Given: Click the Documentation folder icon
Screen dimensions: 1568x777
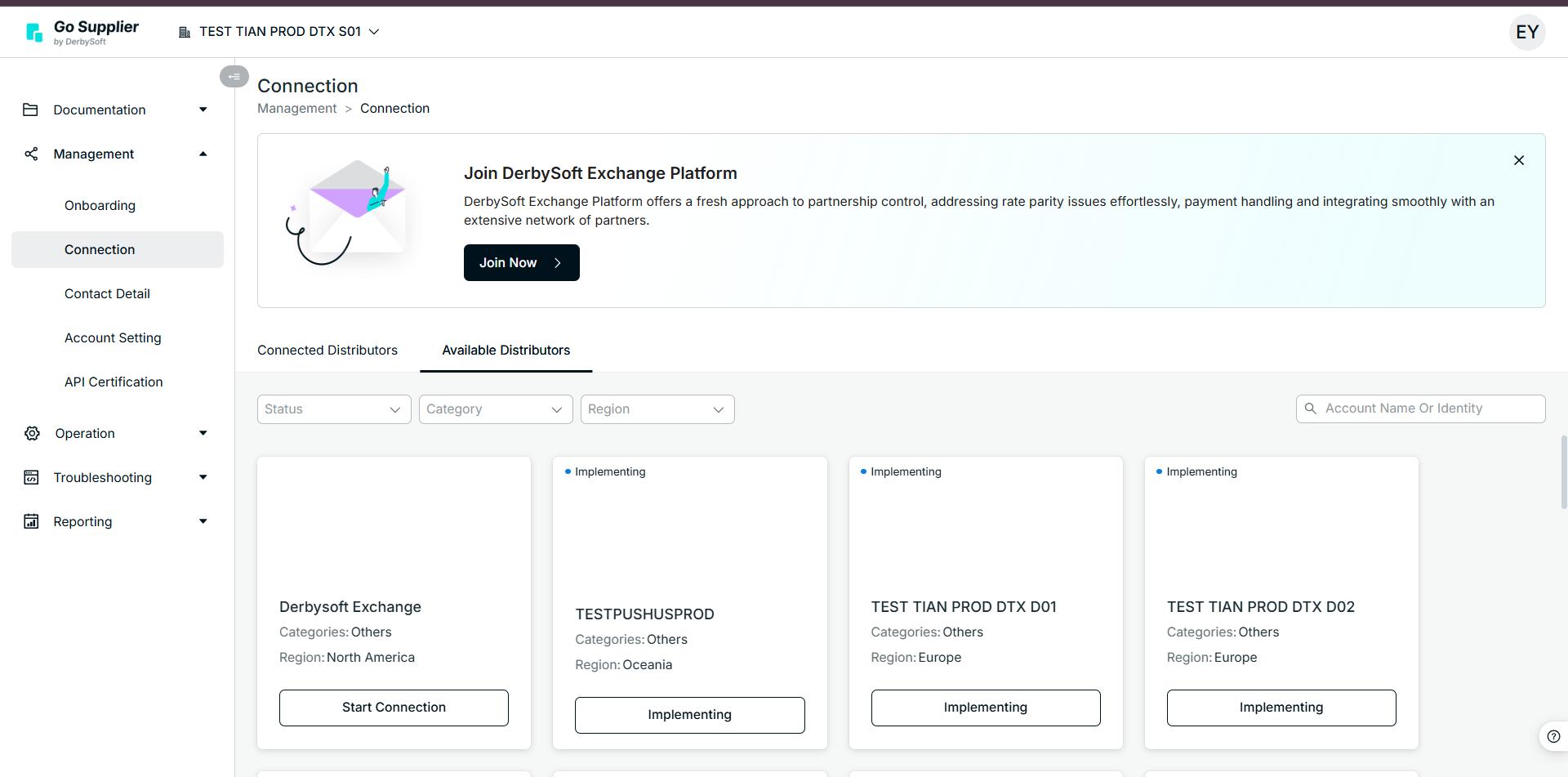Looking at the screenshot, I should coord(31,109).
